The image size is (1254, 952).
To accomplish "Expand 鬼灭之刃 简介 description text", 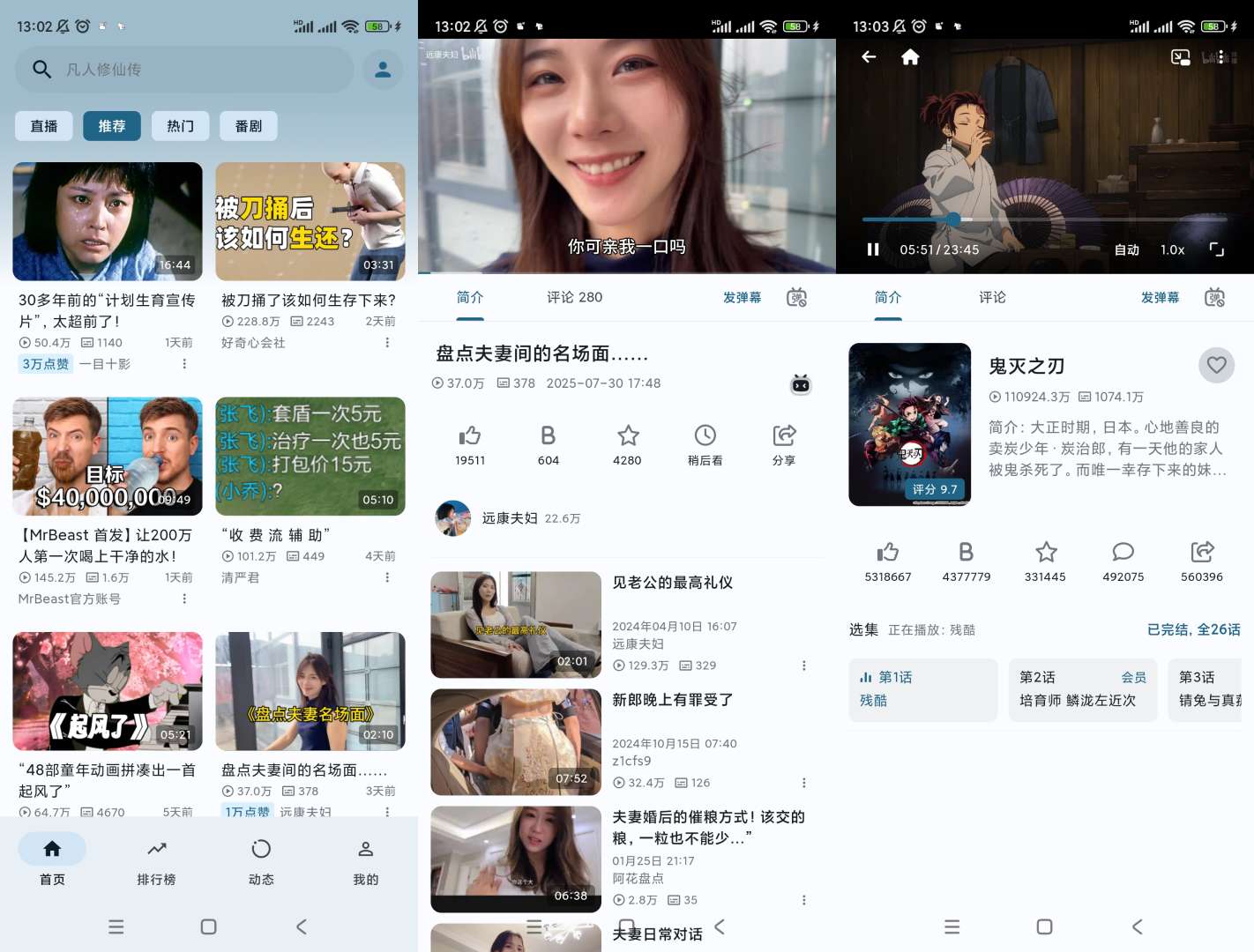I will [x=1108, y=449].
